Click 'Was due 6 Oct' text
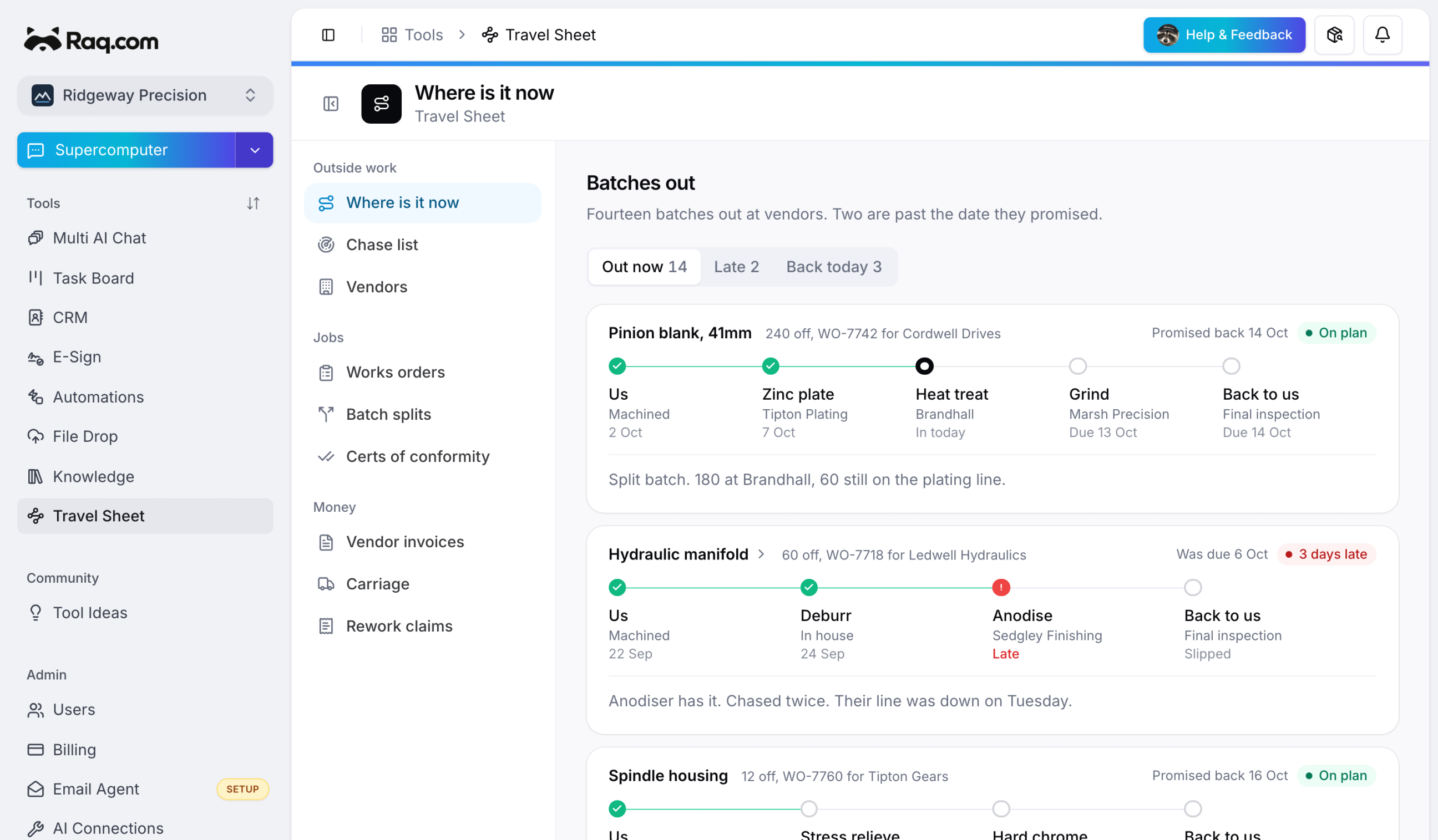Image resolution: width=1438 pixels, height=840 pixels. pos(1222,554)
